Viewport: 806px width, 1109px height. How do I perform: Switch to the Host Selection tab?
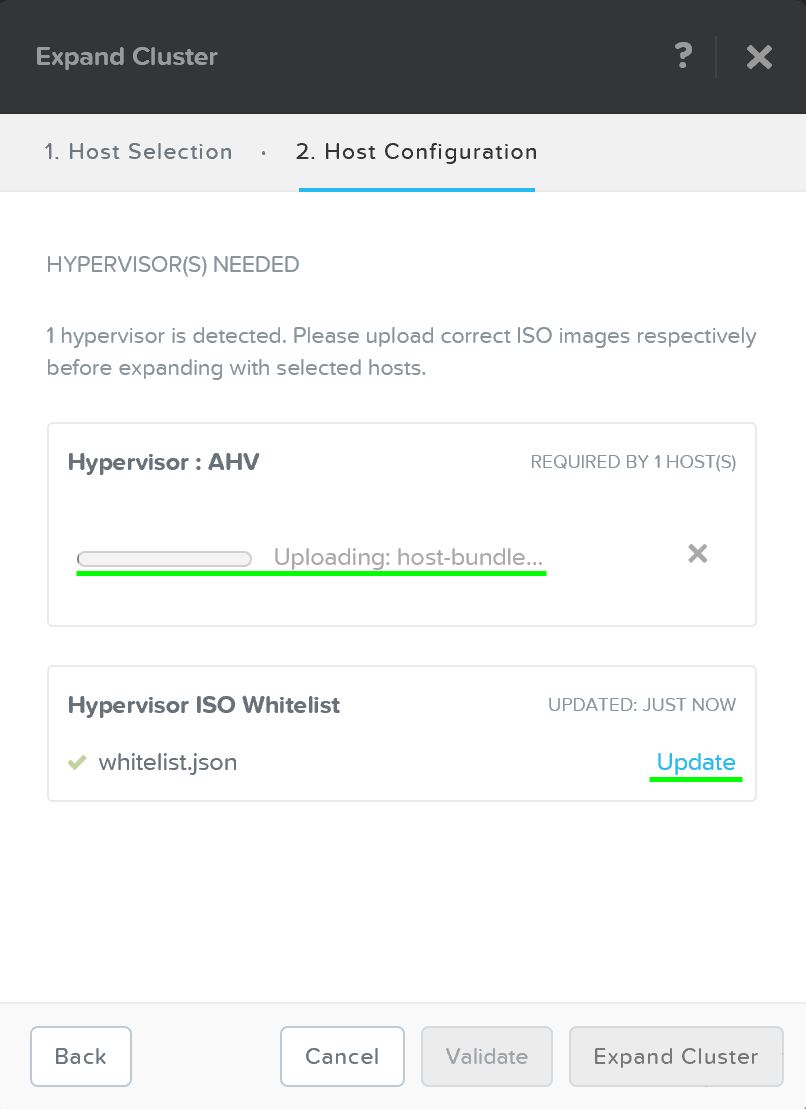coord(138,152)
